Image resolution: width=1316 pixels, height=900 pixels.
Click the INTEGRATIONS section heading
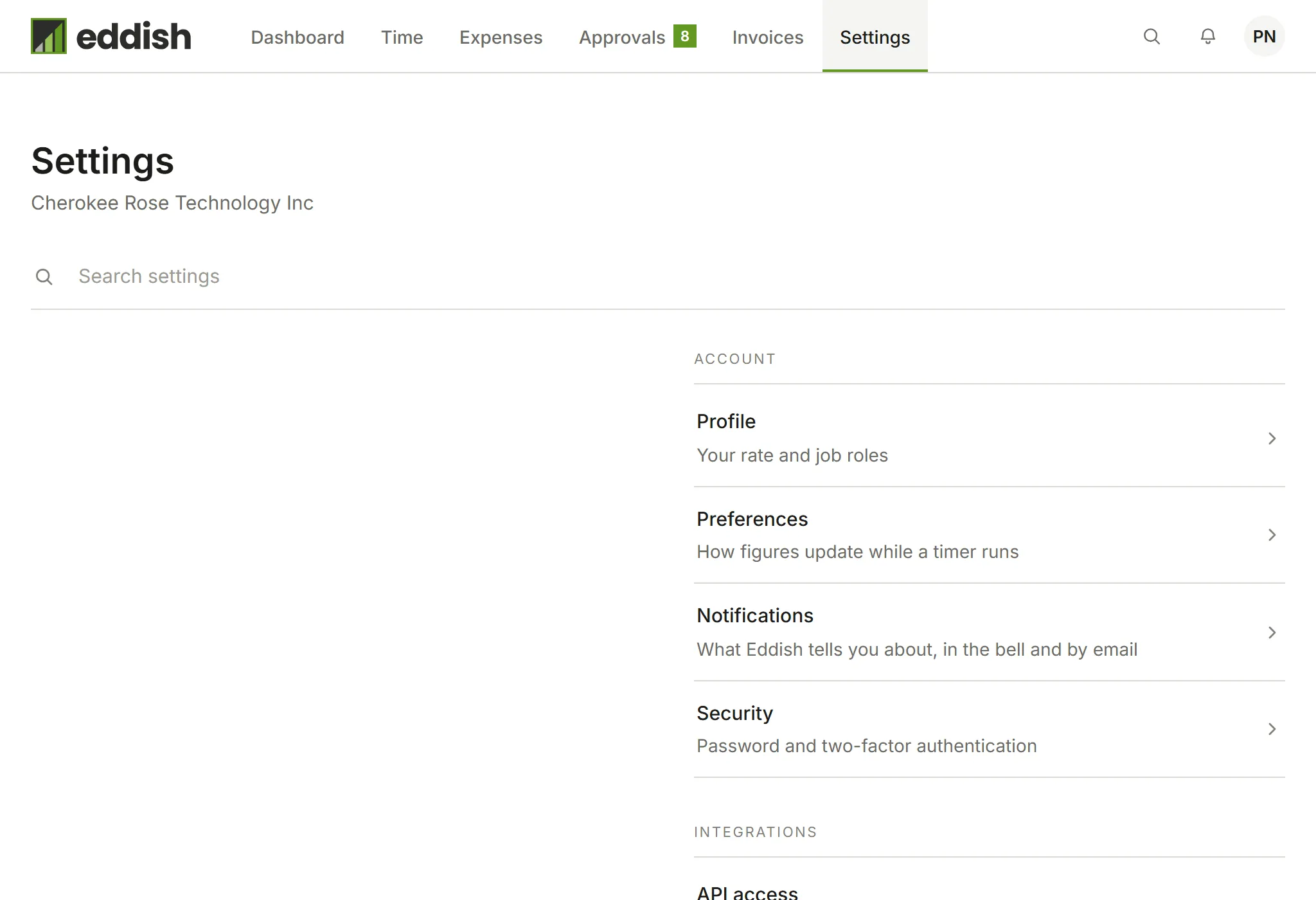[x=755, y=832]
